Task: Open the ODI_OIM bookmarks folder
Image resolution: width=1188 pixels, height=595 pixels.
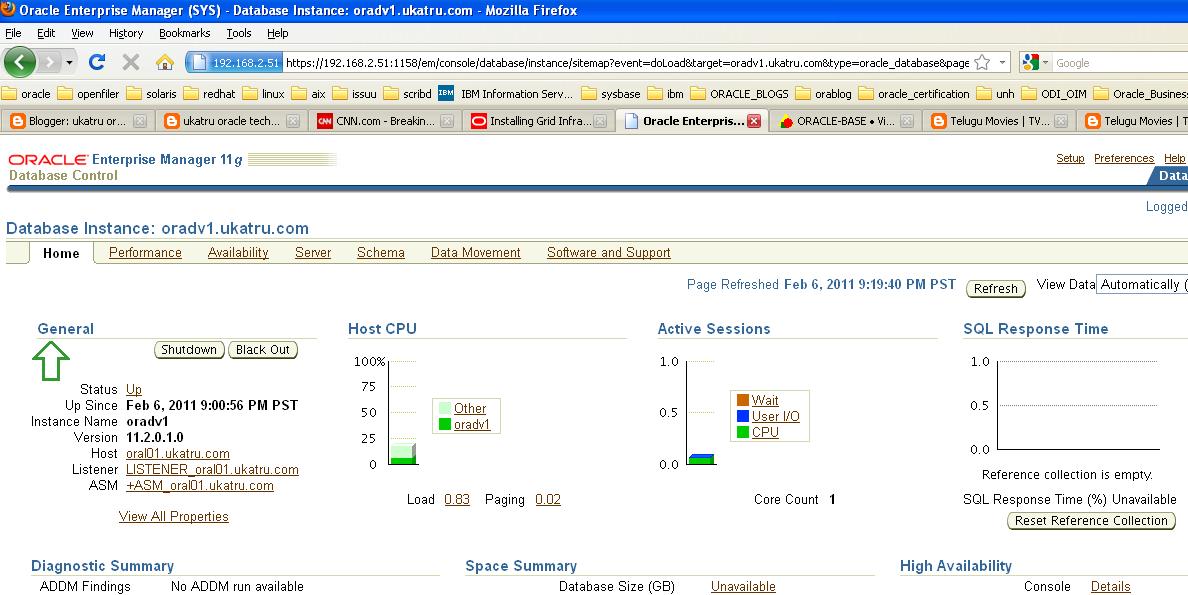Action: pos(1054,94)
